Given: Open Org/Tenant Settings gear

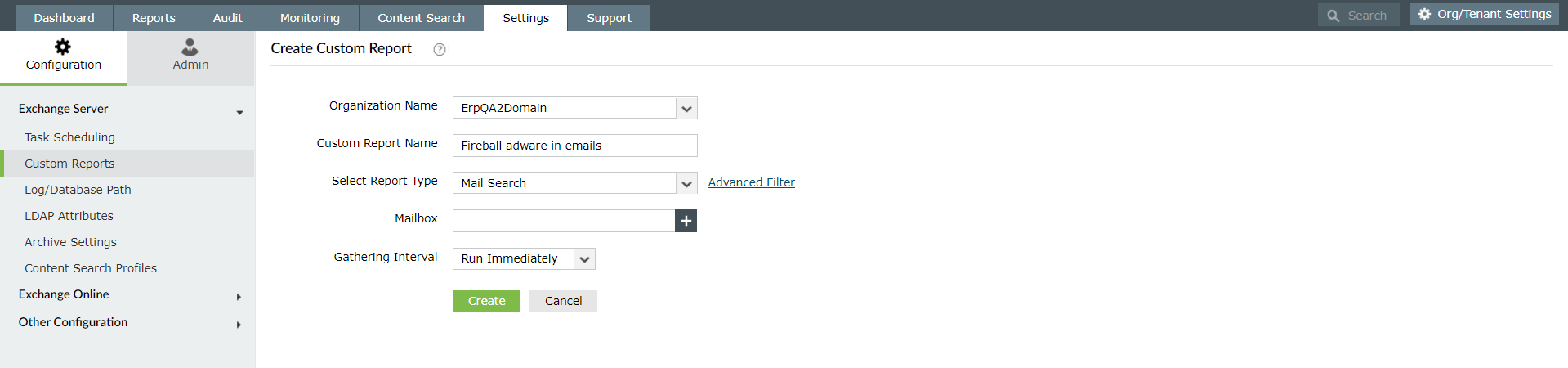Looking at the screenshot, I should [x=1425, y=14].
